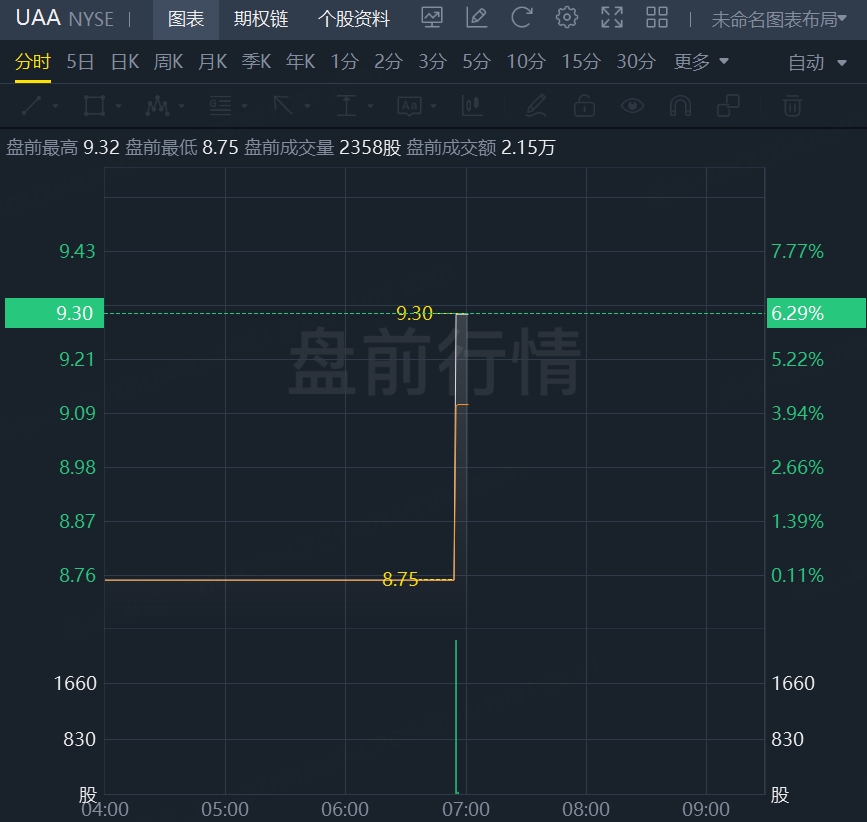867x822 pixels.
Task: Click the green 9.30 current price label
Action: click(x=54, y=313)
